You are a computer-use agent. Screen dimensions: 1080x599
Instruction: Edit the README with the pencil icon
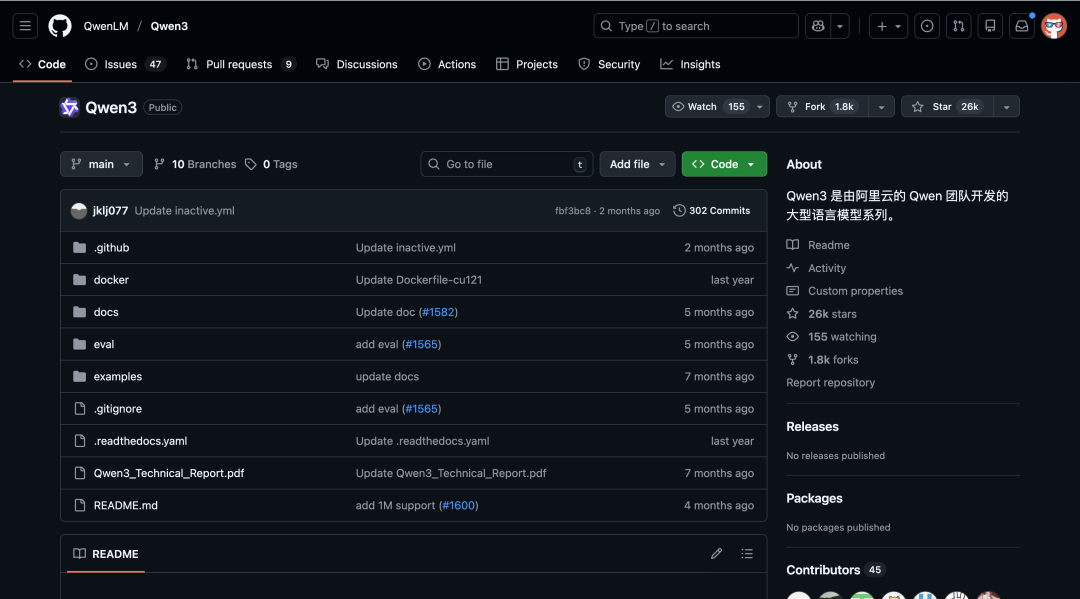click(x=716, y=553)
